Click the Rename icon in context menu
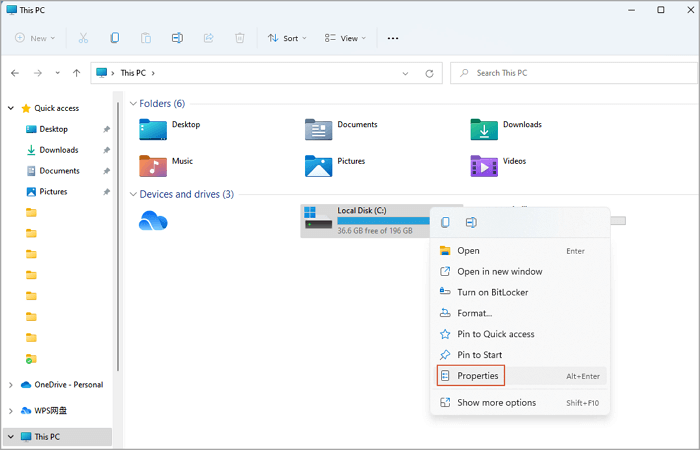The width and height of the screenshot is (700, 450). [470, 222]
